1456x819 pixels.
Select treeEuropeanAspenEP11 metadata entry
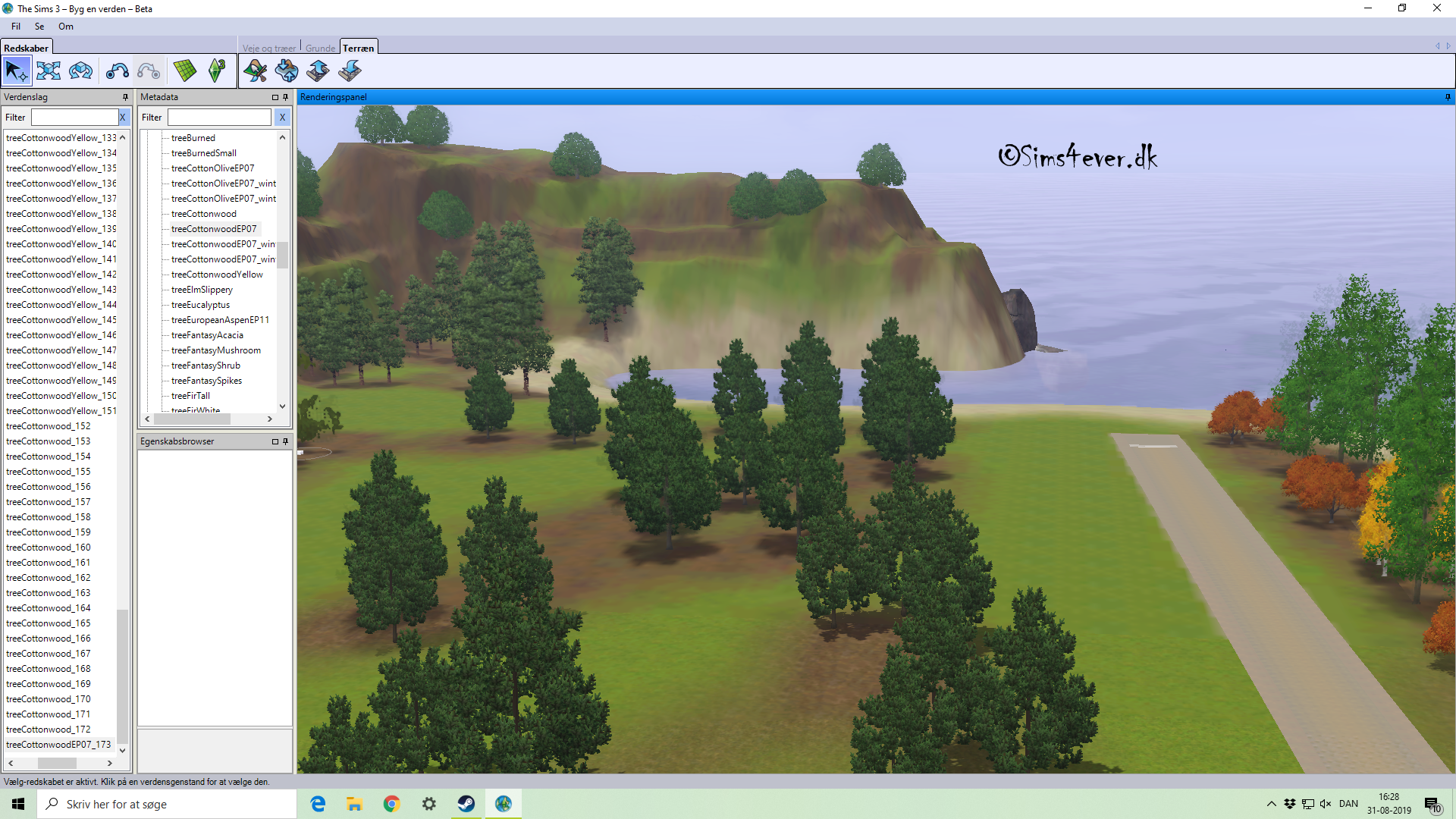tap(220, 320)
